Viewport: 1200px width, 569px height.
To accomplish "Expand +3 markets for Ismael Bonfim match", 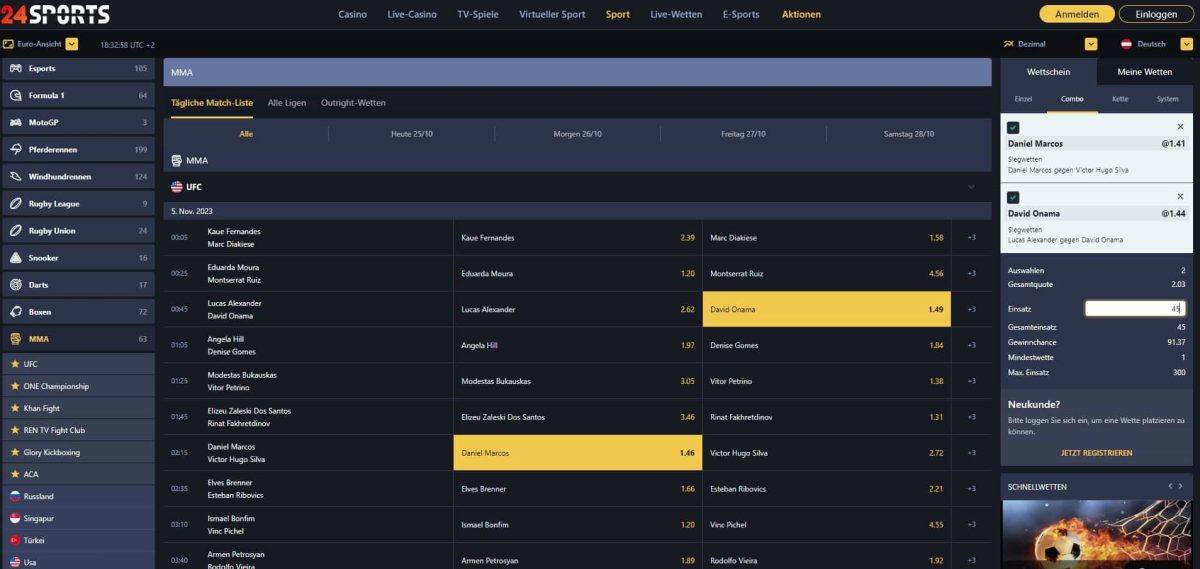I will (971, 525).
